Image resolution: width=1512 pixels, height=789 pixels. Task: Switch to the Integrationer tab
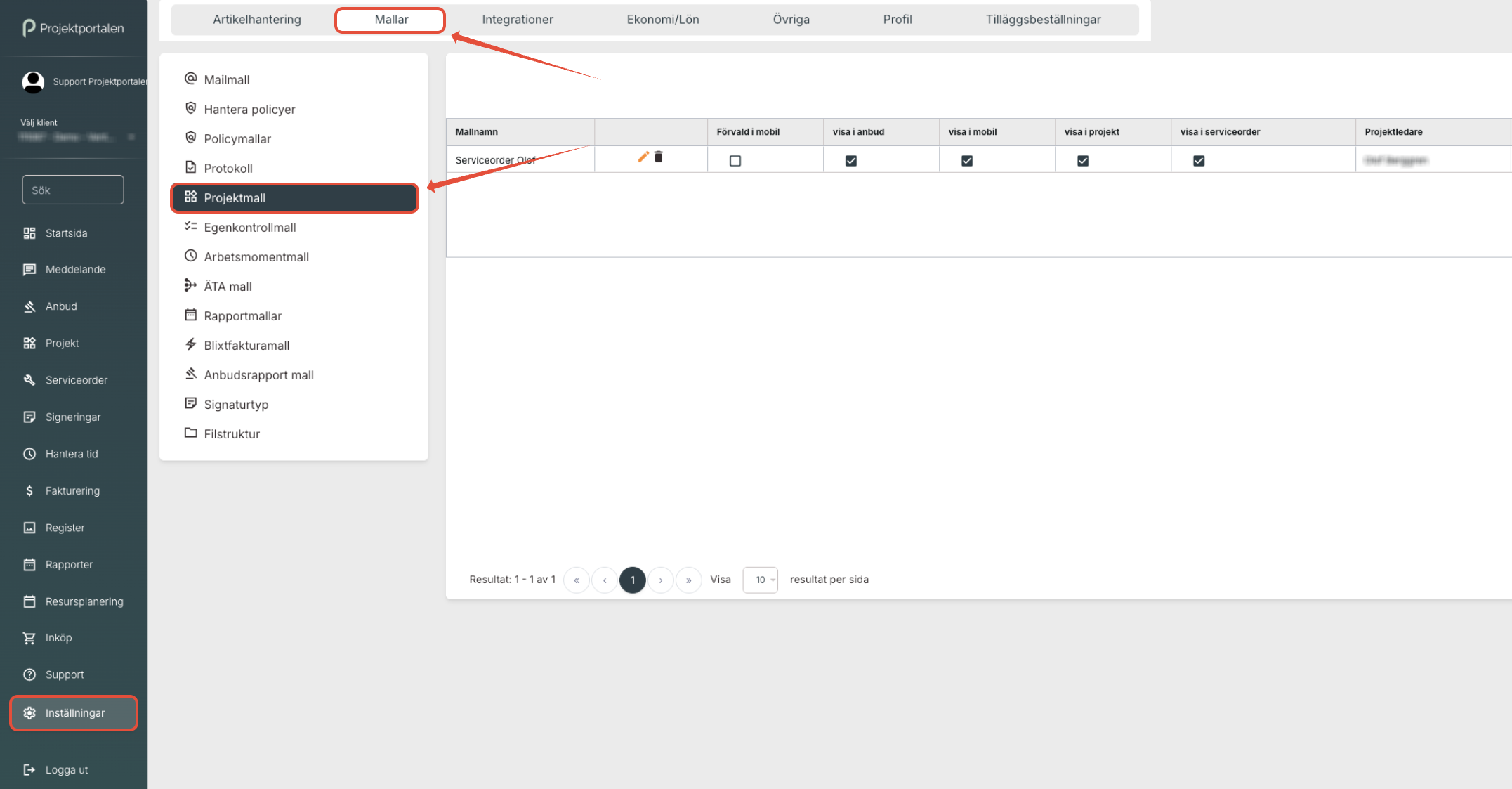pyautogui.click(x=517, y=20)
